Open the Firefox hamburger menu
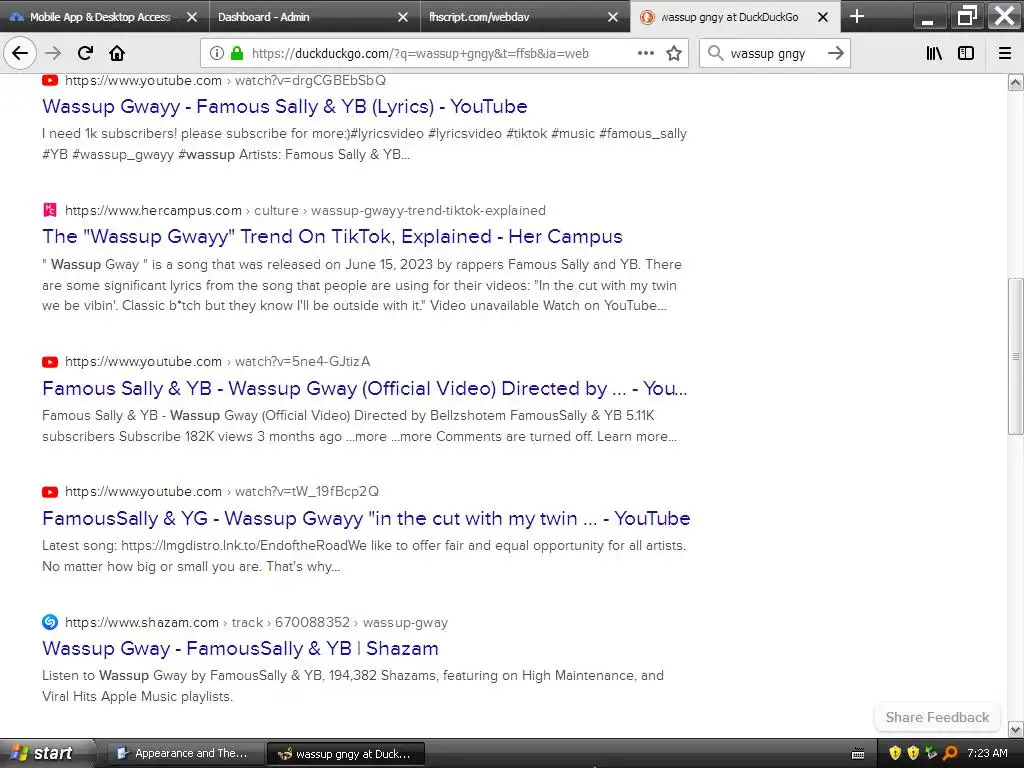This screenshot has width=1024, height=768. [1005, 54]
